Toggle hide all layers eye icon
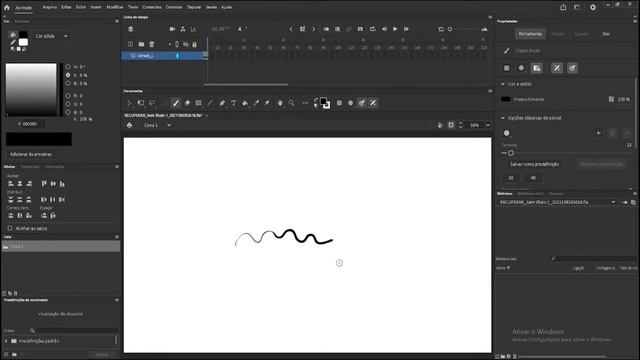640x360 pixels. coord(186,44)
